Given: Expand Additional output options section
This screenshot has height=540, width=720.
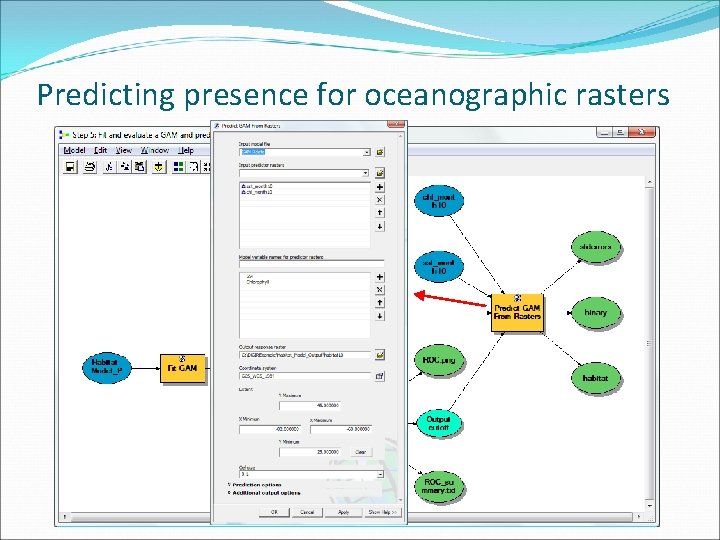Looking at the screenshot, I should coord(264,493).
